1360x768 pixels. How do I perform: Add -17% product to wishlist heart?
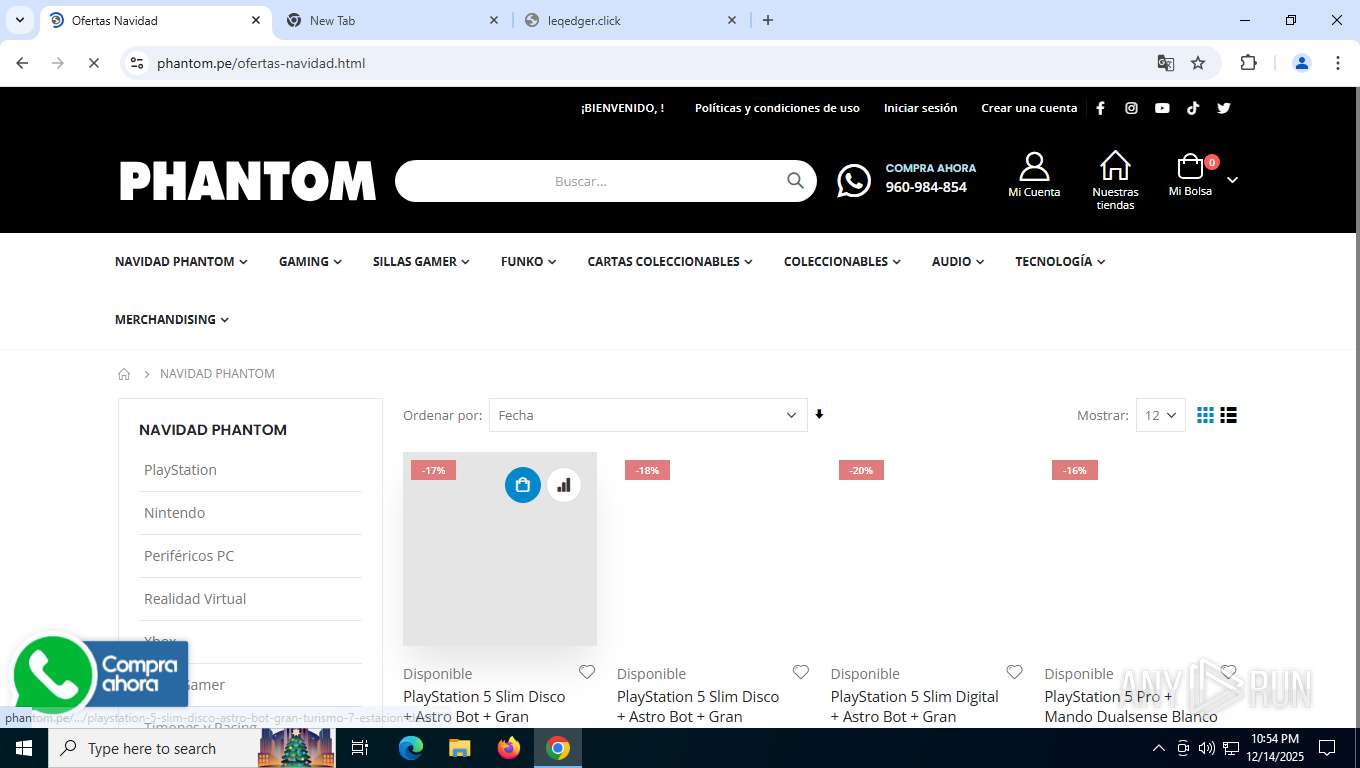(x=587, y=672)
